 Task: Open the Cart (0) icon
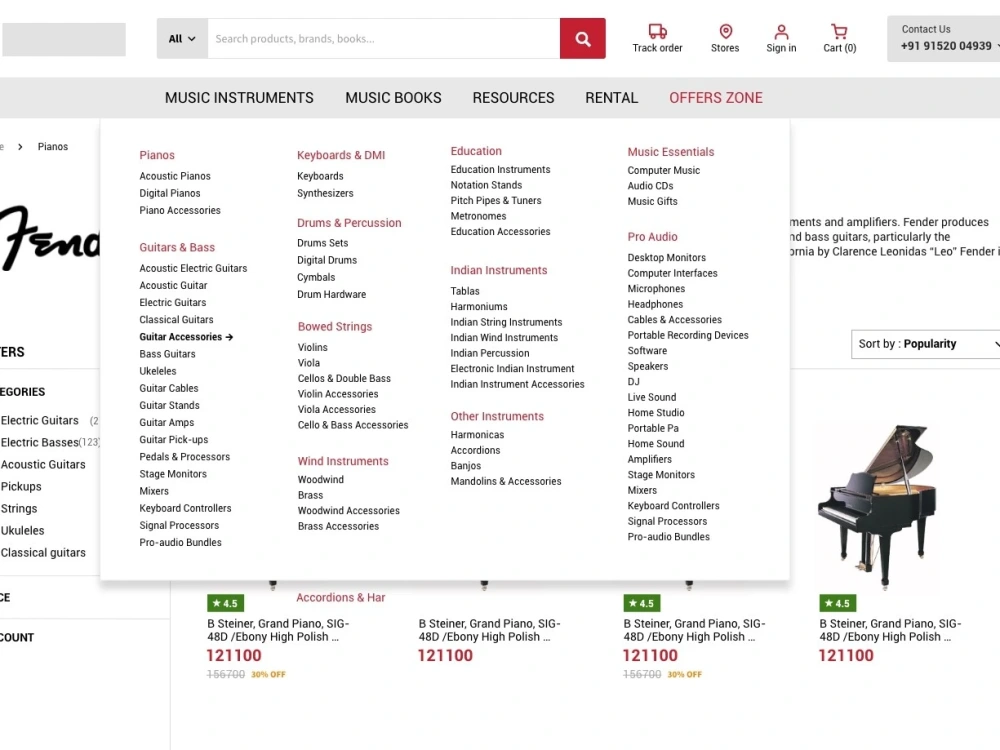tap(839, 31)
